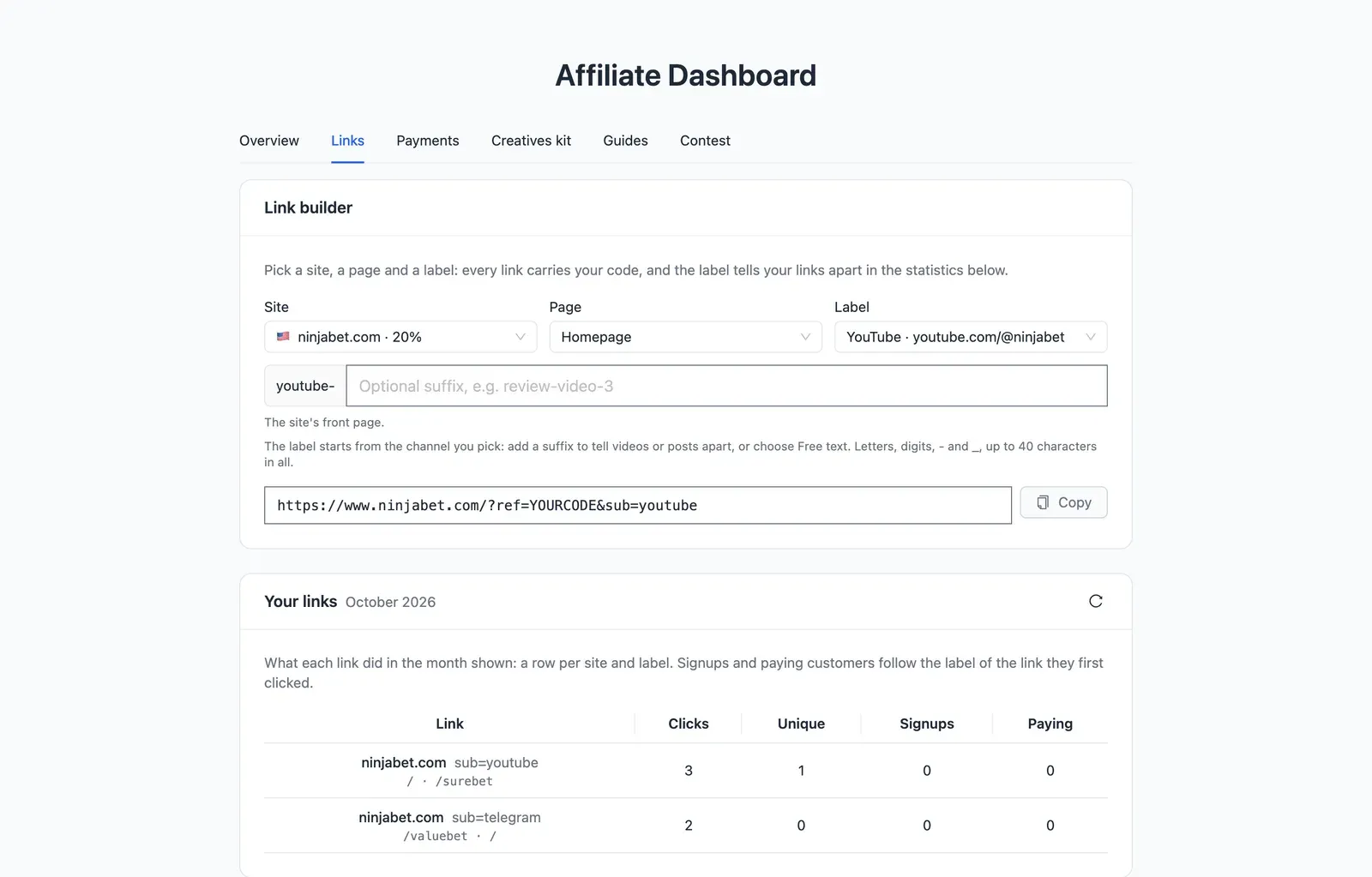Refresh the Your links statistics
Image resolution: width=1372 pixels, height=877 pixels.
[1095, 601]
